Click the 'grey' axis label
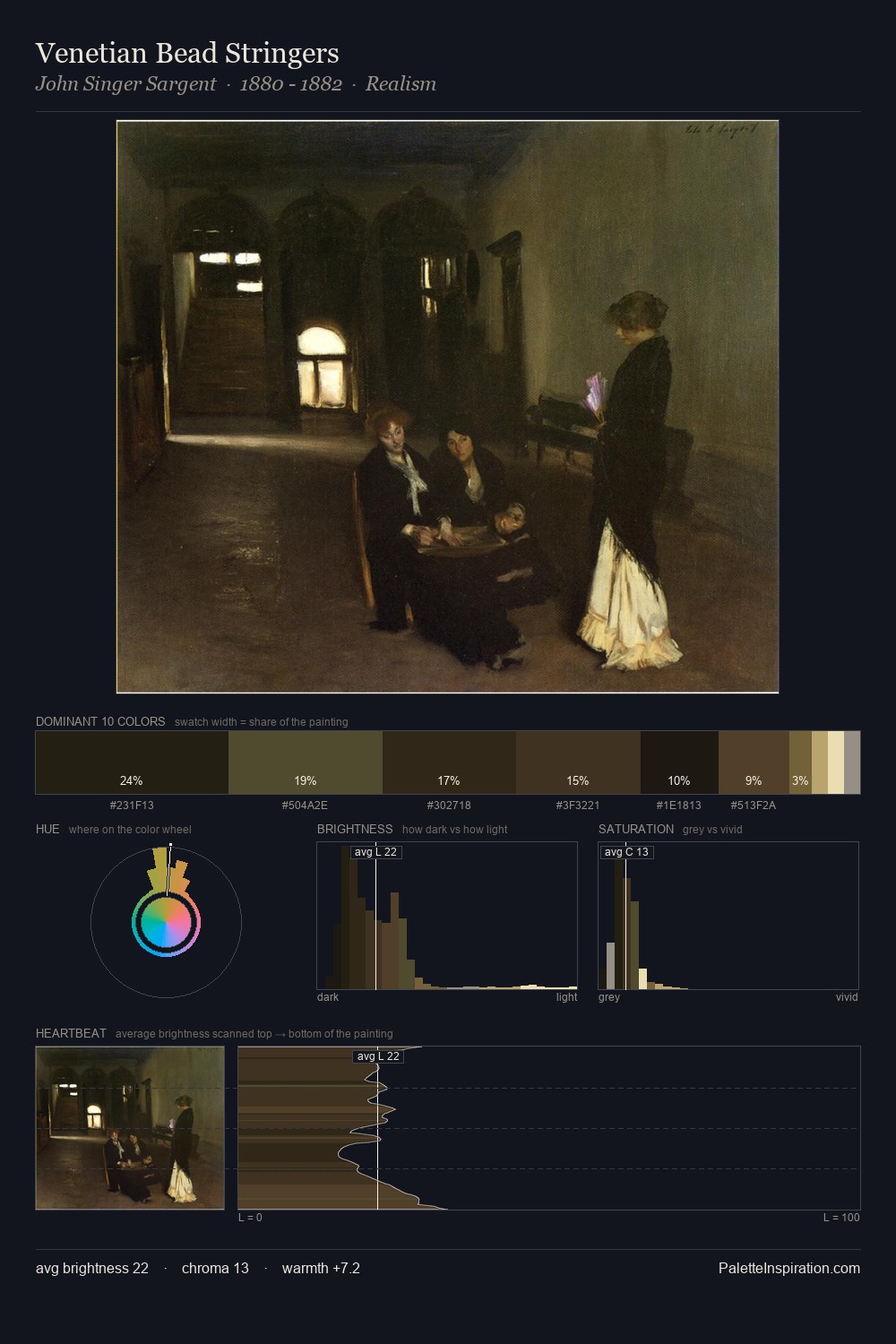 609,997
